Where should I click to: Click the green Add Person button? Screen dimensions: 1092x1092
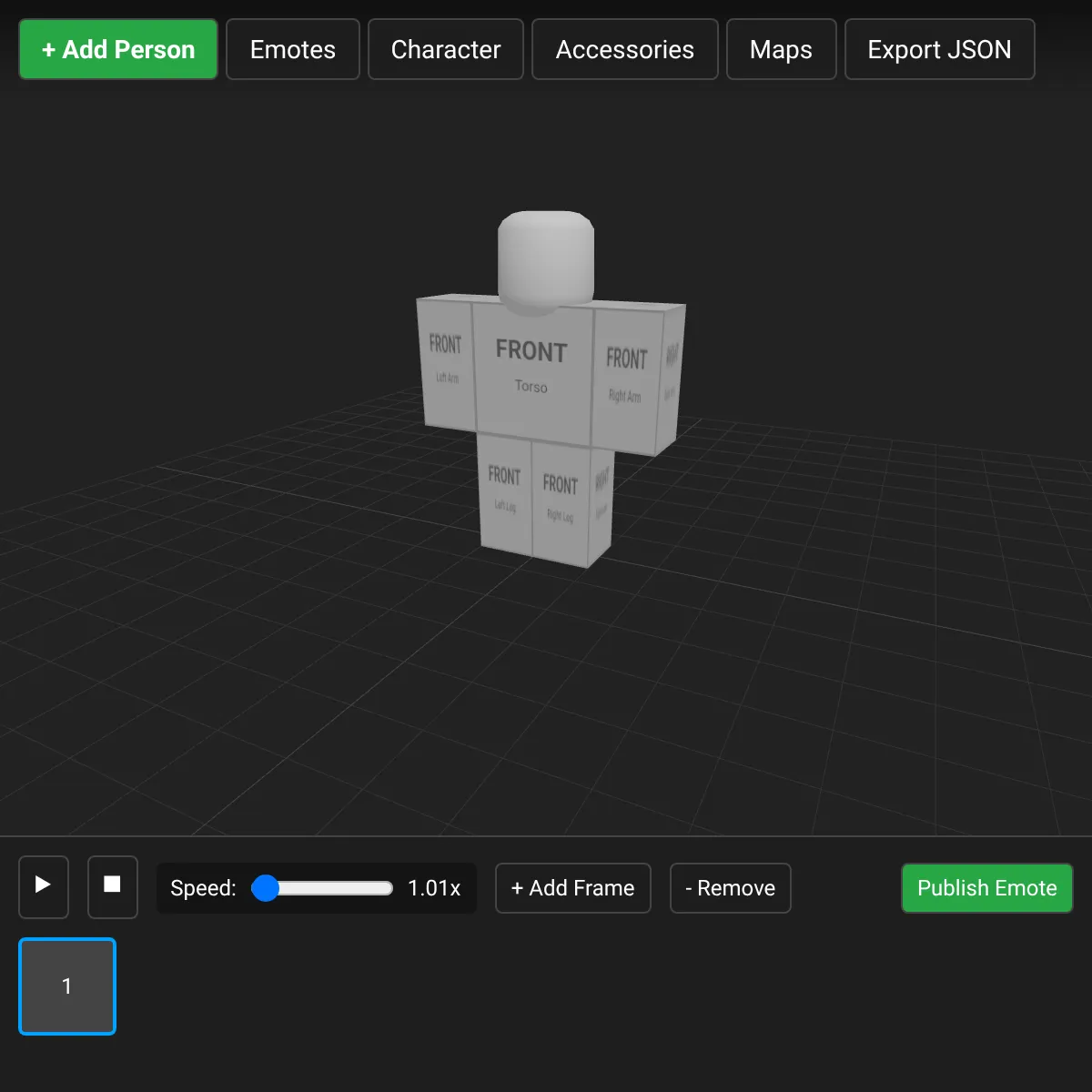click(x=117, y=49)
